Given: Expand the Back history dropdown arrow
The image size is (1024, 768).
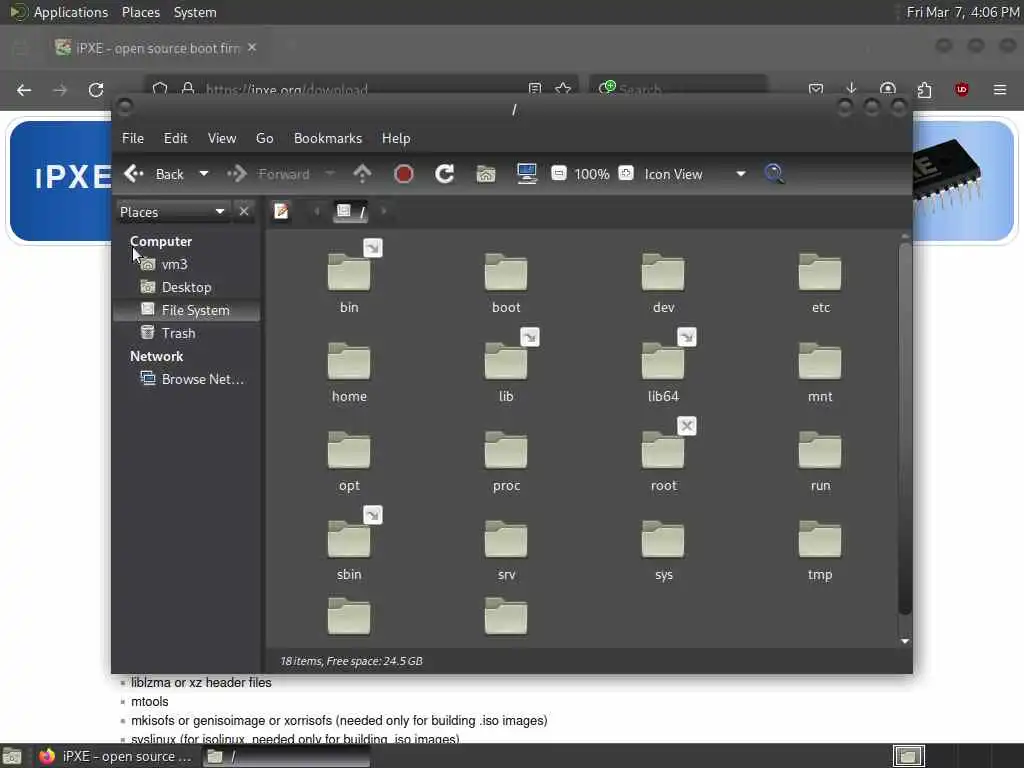Looking at the screenshot, I should tap(204, 174).
